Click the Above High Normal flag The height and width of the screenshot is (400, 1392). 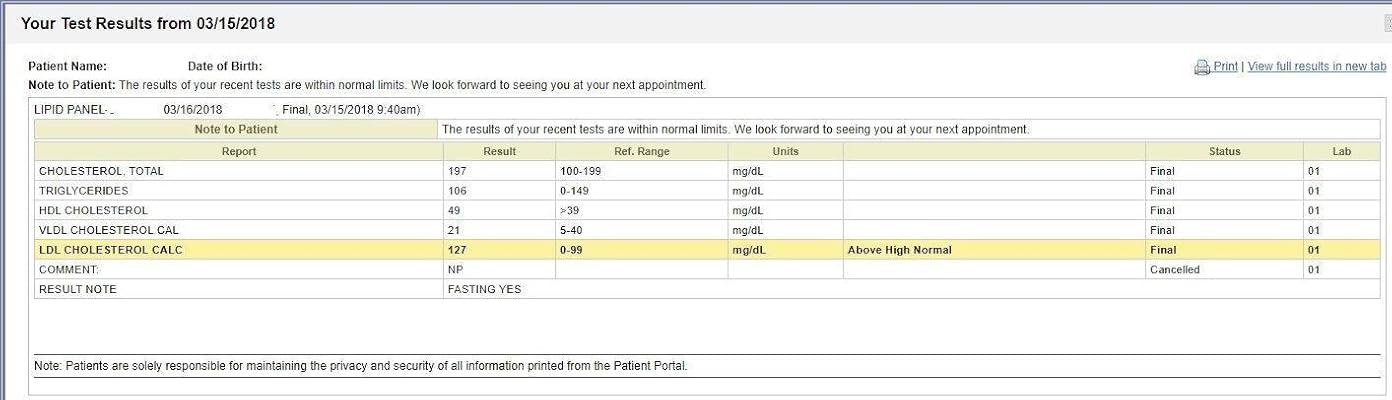point(899,250)
